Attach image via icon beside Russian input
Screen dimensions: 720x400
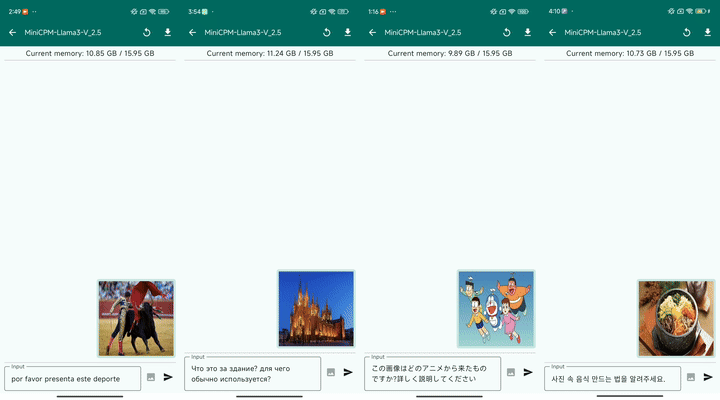[x=331, y=372]
